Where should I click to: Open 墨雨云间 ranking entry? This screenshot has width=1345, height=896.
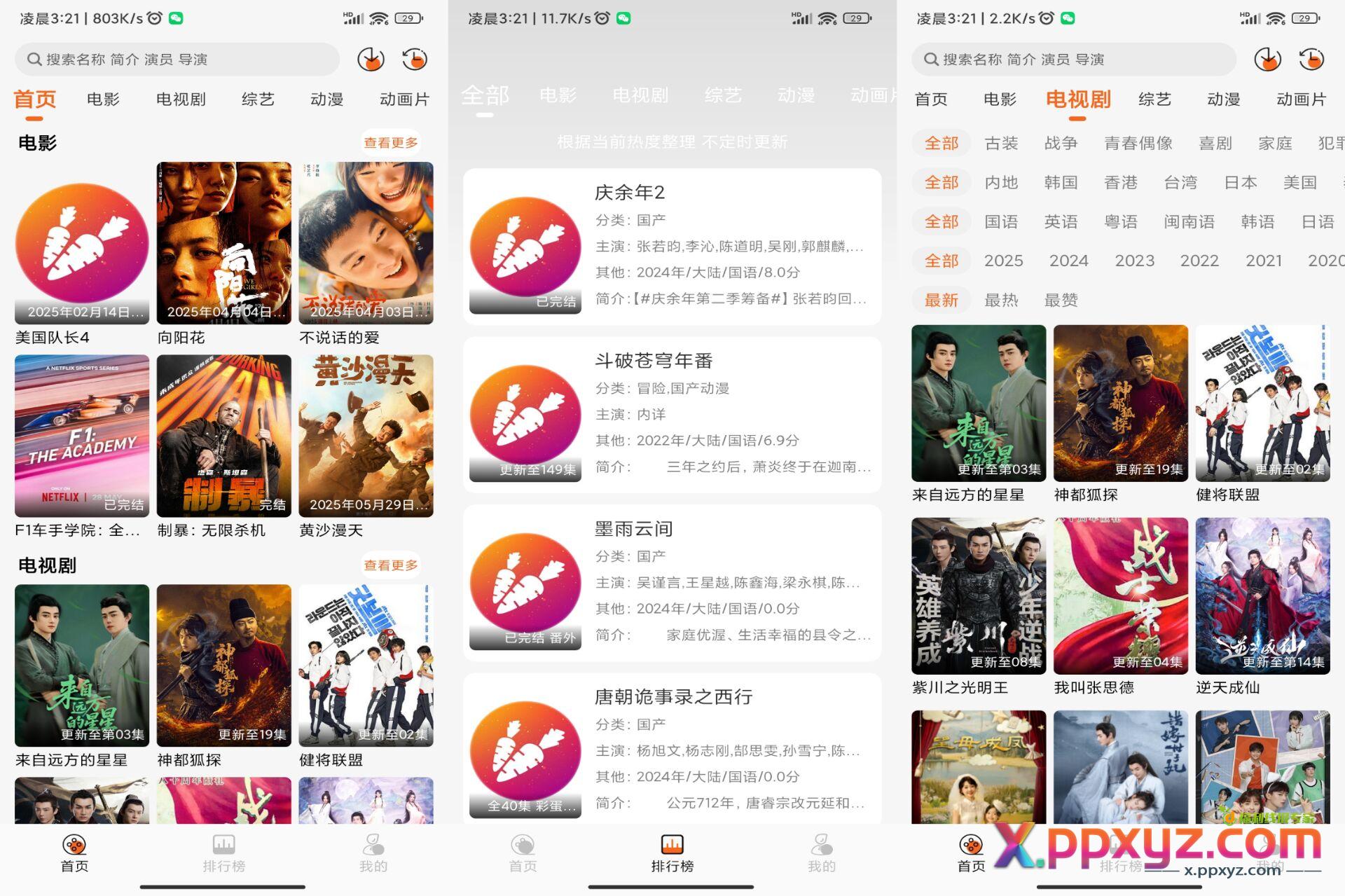point(672,583)
